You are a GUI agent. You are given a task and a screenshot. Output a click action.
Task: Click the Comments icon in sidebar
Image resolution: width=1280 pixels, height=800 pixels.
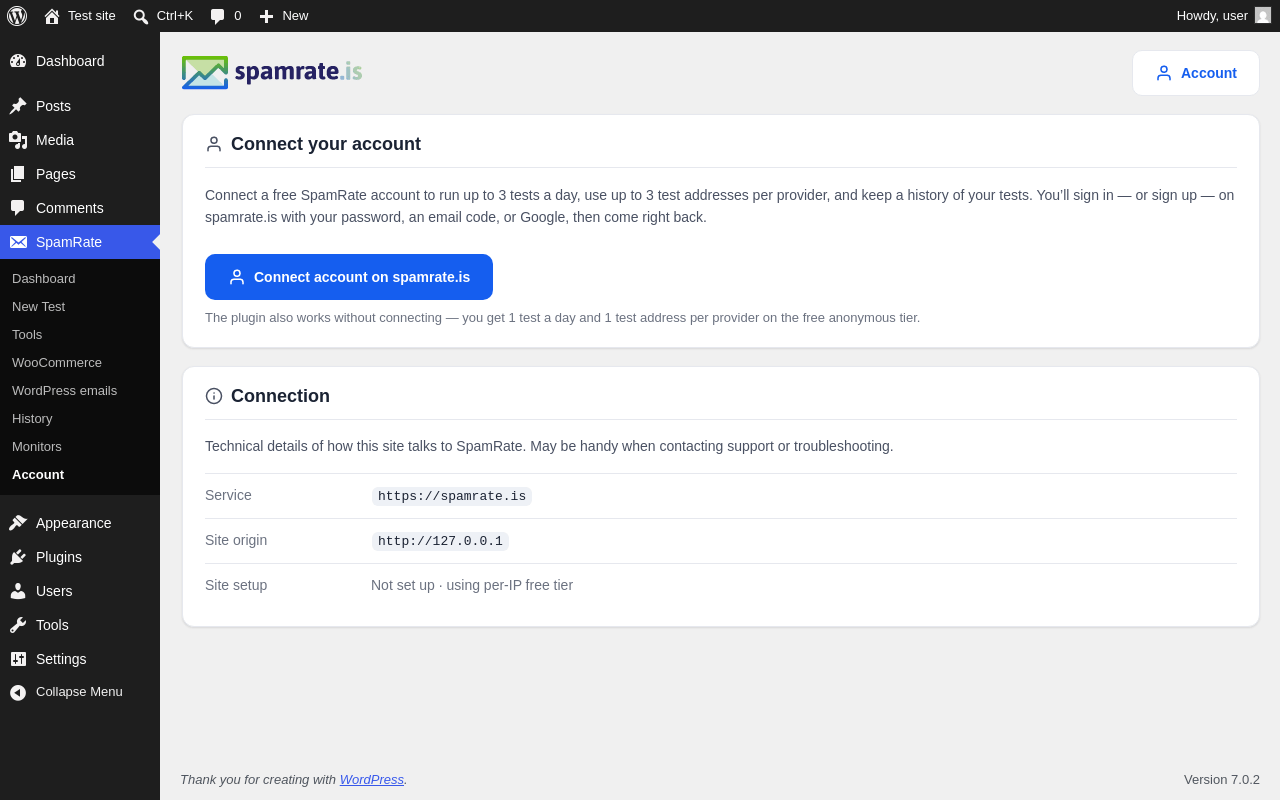[x=18, y=208]
